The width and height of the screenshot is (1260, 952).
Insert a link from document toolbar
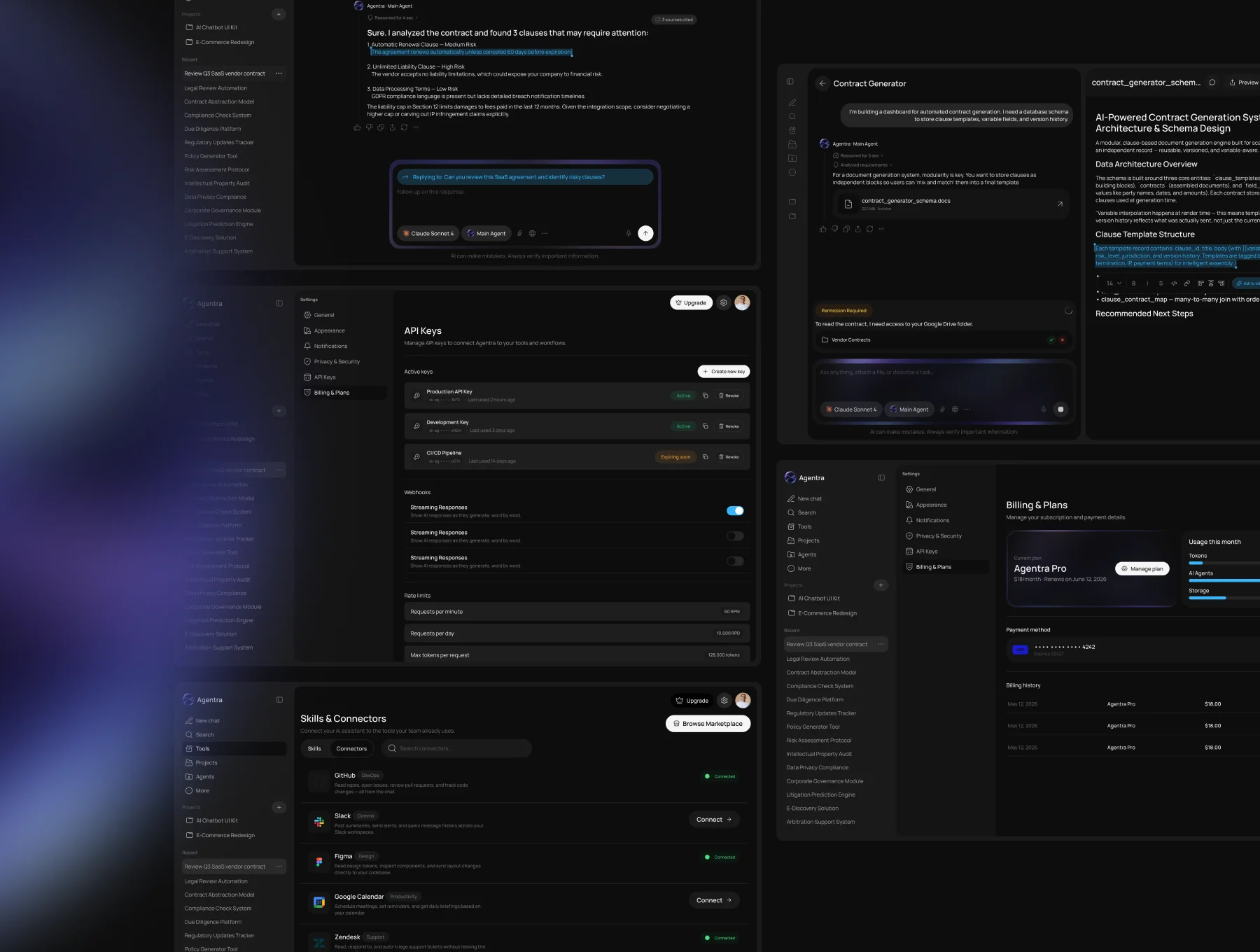[1187, 283]
